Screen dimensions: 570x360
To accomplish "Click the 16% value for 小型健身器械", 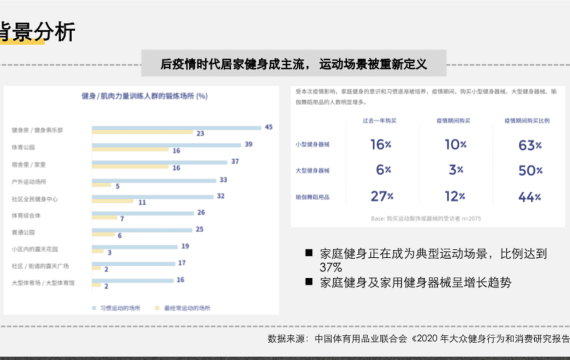I will 381,144.
